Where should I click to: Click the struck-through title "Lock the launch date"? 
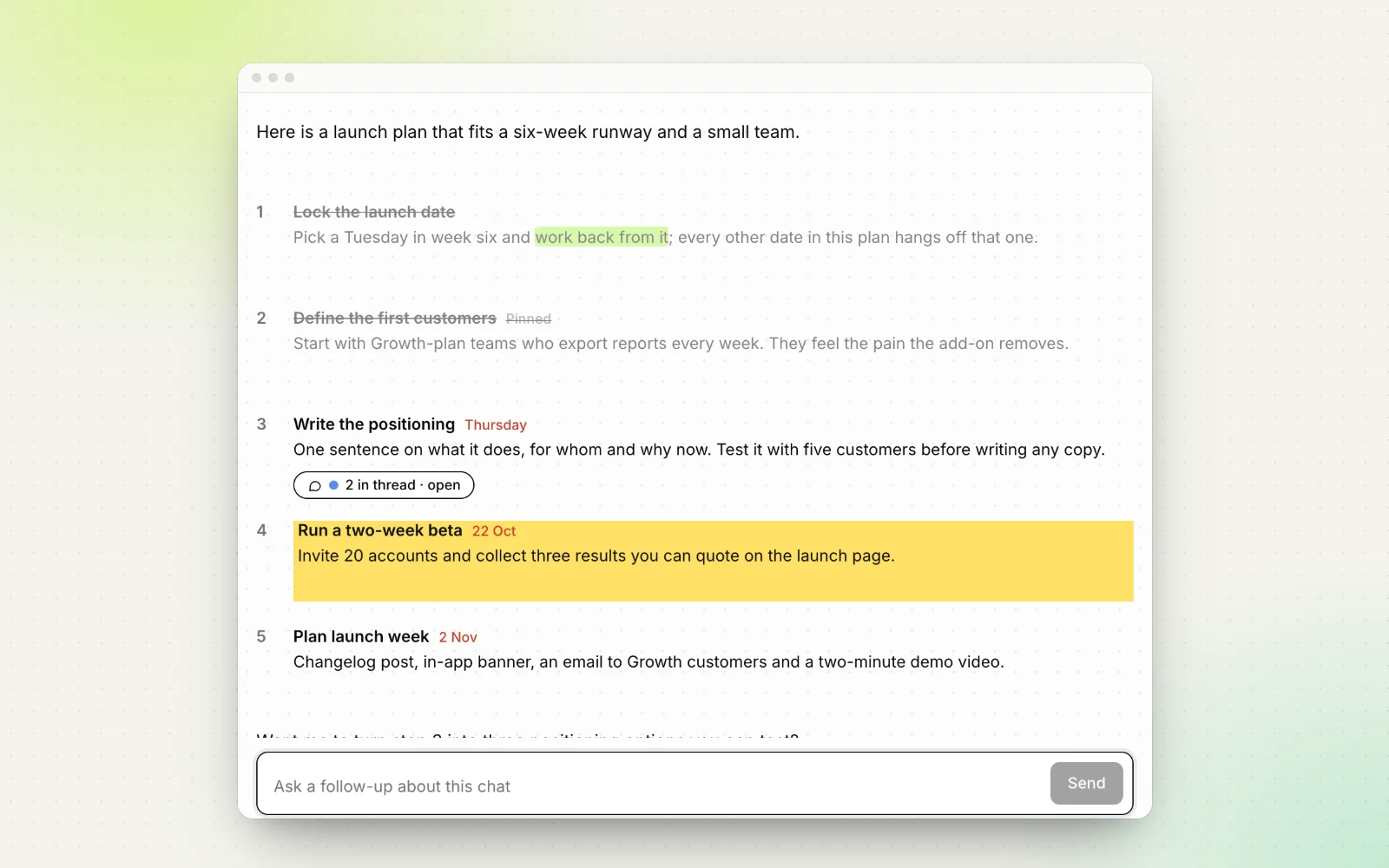click(374, 212)
